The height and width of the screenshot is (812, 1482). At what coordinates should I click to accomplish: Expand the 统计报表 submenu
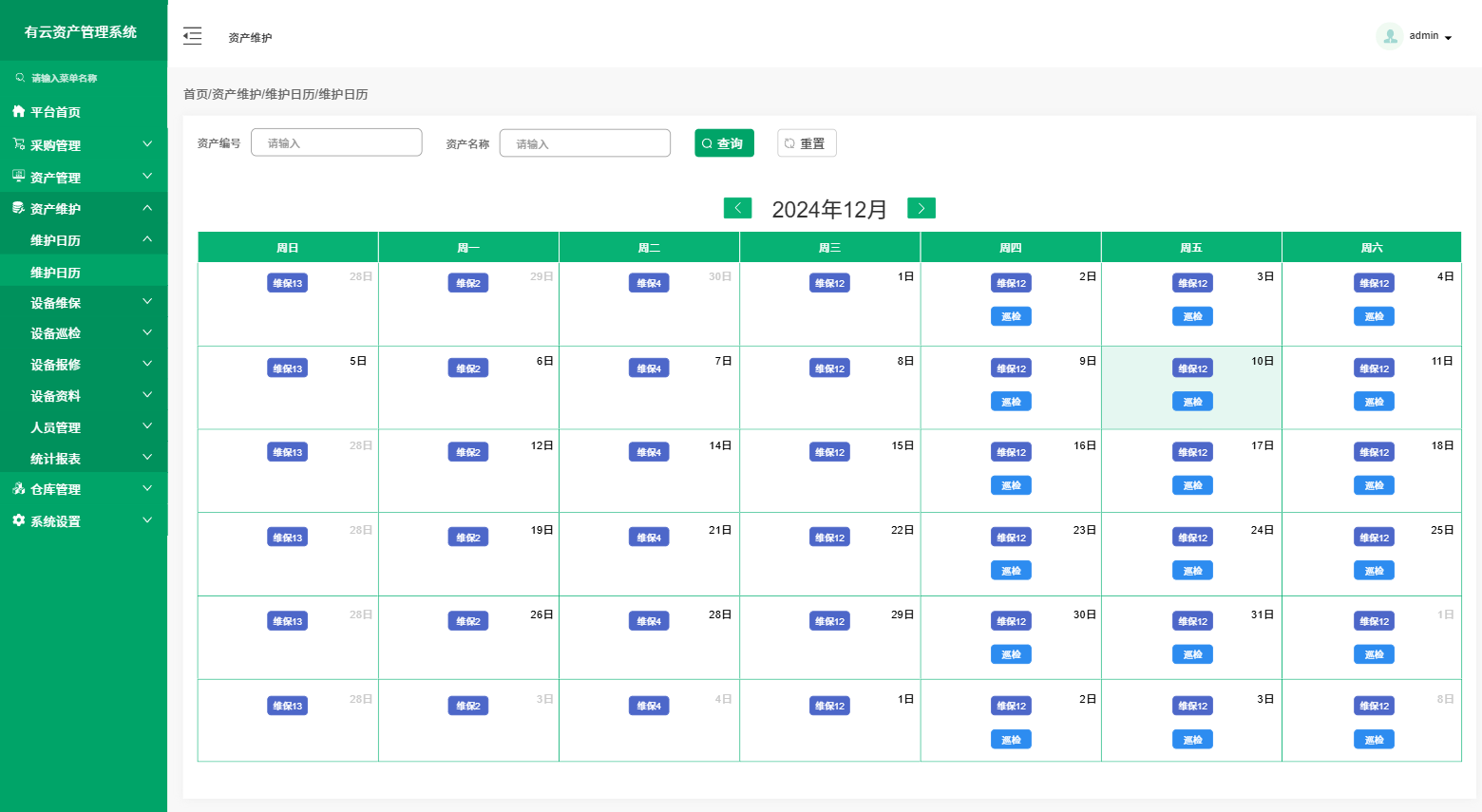tap(147, 458)
